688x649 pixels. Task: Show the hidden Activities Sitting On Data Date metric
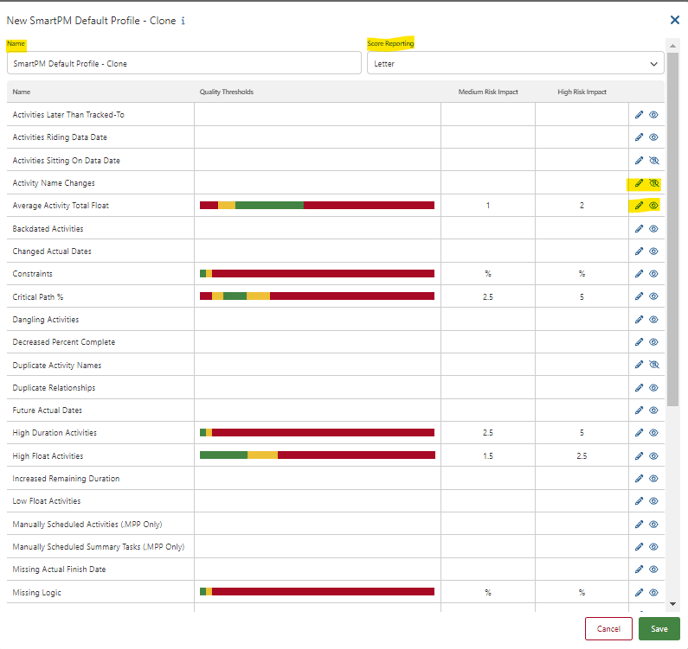pyautogui.click(x=654, y=160)
